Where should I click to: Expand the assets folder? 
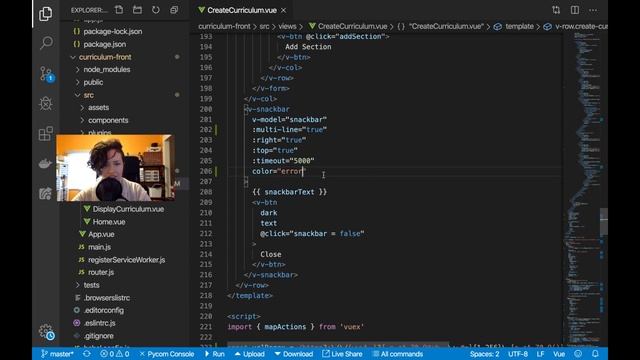coord(98,108)
